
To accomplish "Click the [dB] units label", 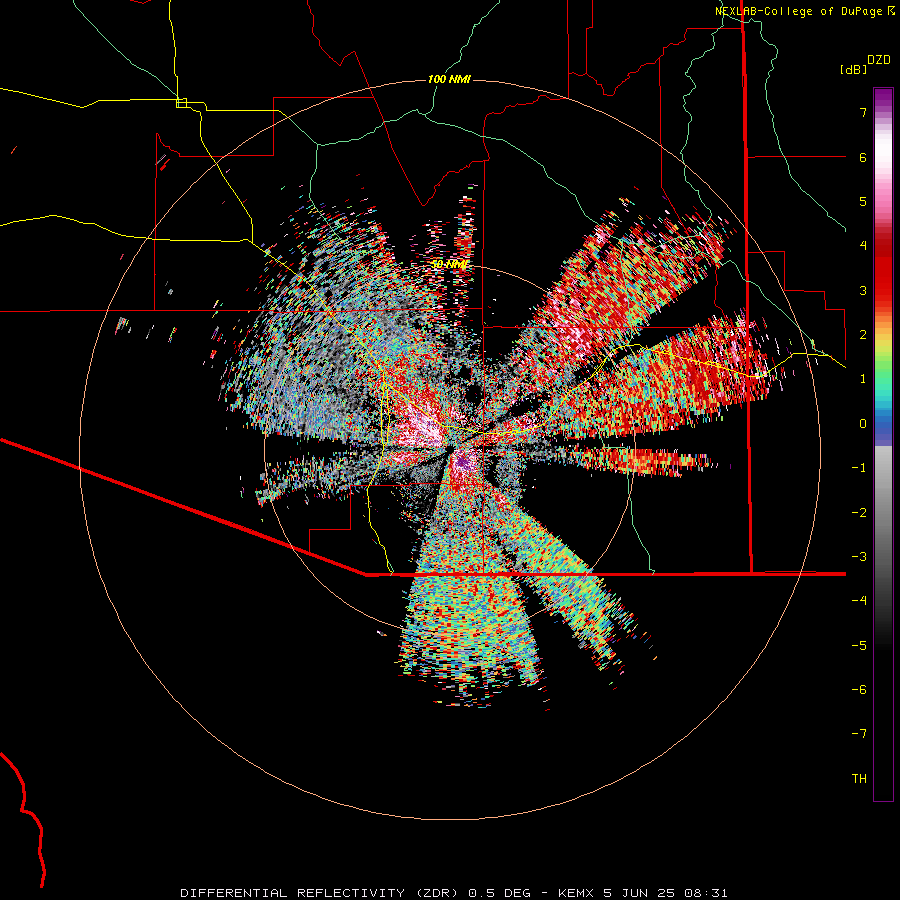I will click(x=854, y=69).
